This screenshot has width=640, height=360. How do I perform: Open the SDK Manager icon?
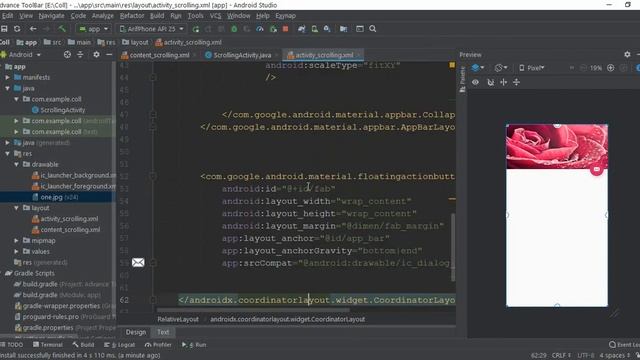pos(327,29)
